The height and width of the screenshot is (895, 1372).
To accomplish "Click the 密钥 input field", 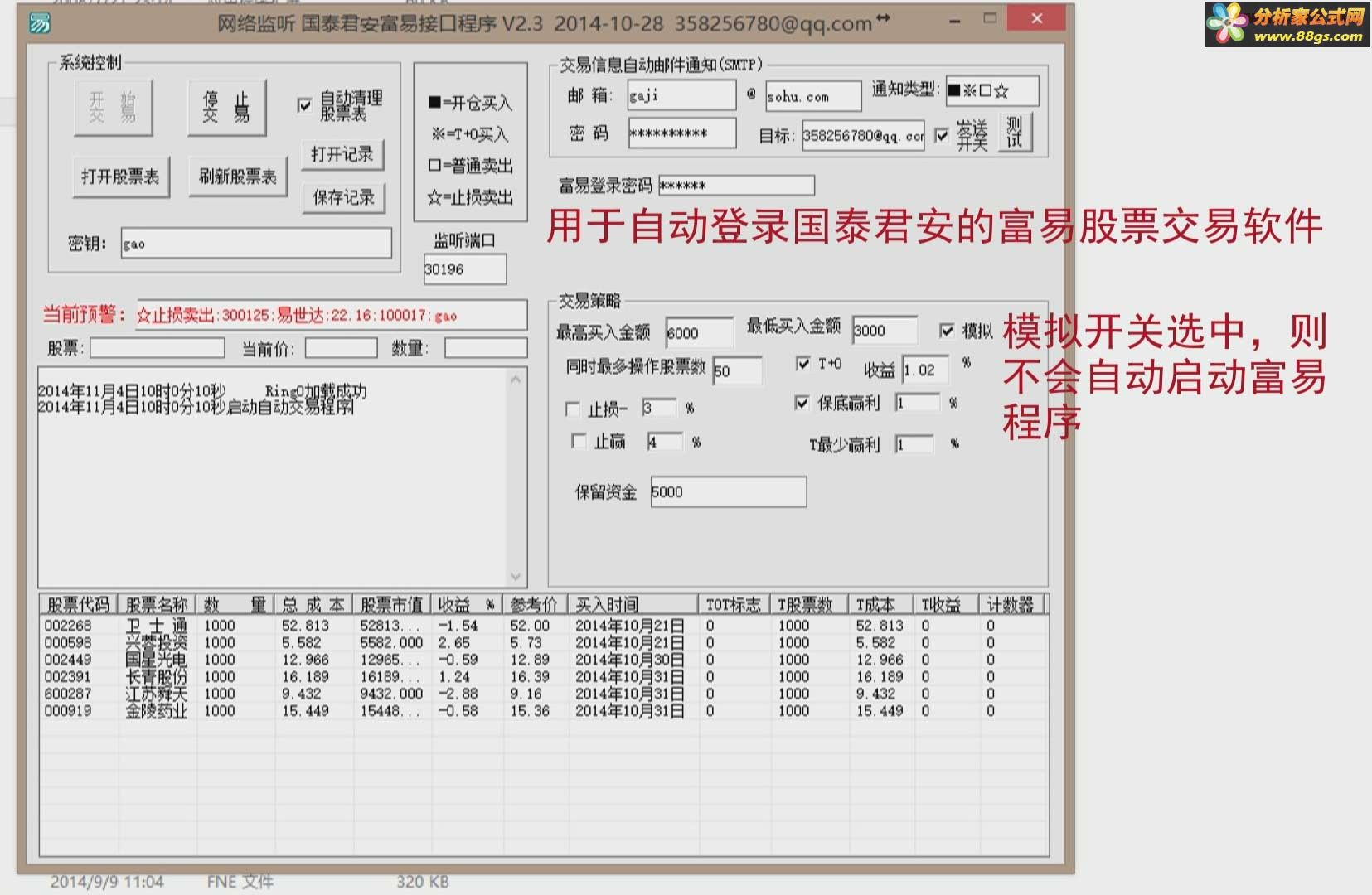I will point(256,244).
